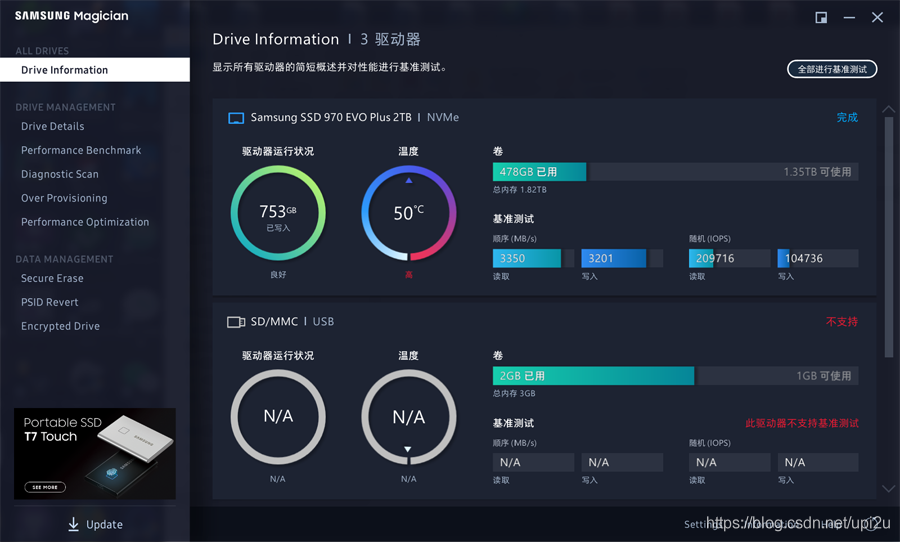Click the 良好 health status label
Image resolution: width=900 pixels, height=542 pixels.
pos(278,275)
